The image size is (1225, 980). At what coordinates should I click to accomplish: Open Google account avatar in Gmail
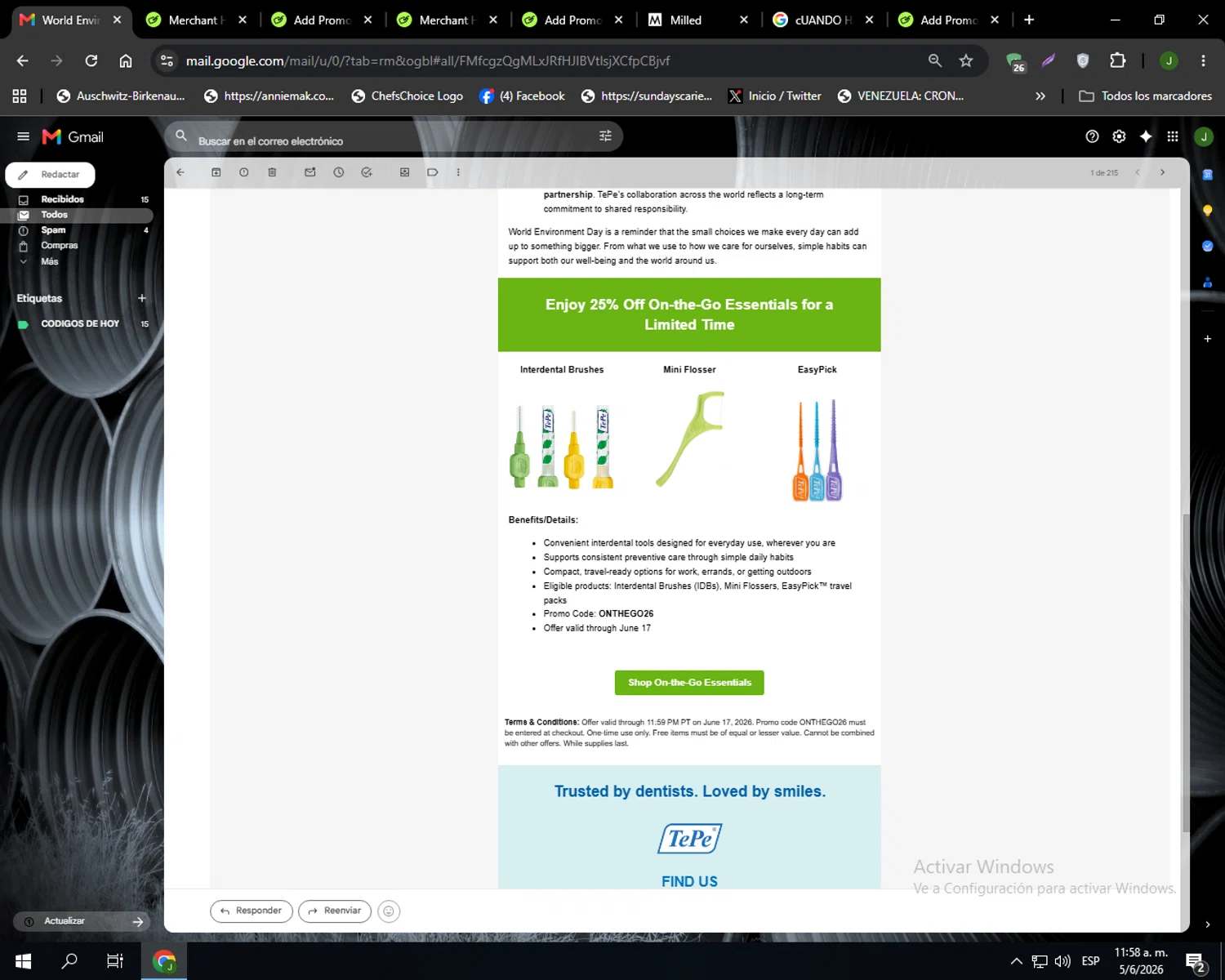click(x=1204, y=136)
